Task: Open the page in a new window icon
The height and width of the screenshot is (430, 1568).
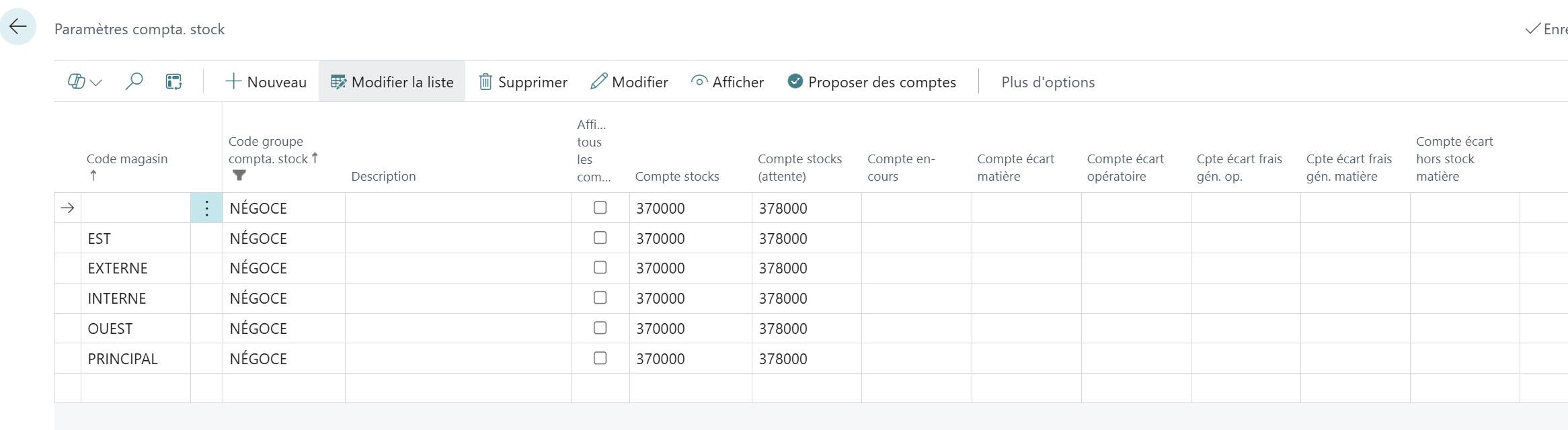Action: coord(173,81)
